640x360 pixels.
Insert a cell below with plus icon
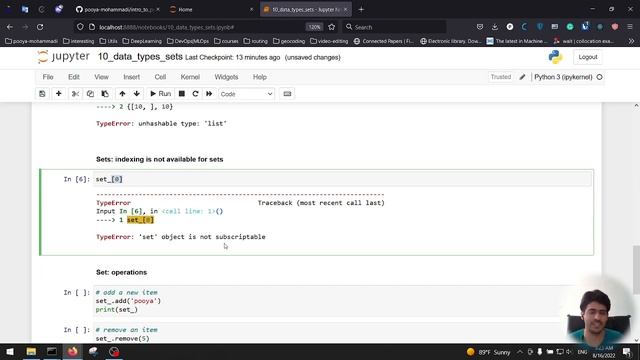[x=59, y=94]
